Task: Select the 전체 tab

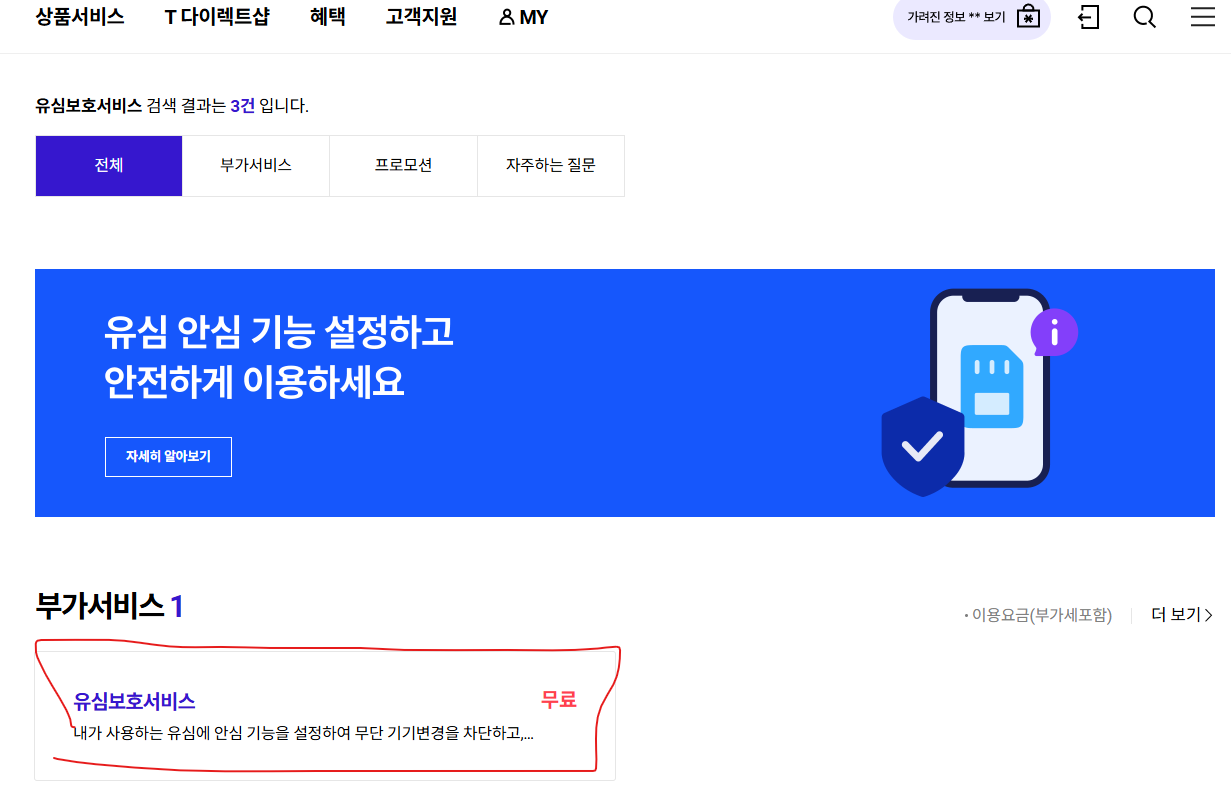Action: click(x=108, y=165)
